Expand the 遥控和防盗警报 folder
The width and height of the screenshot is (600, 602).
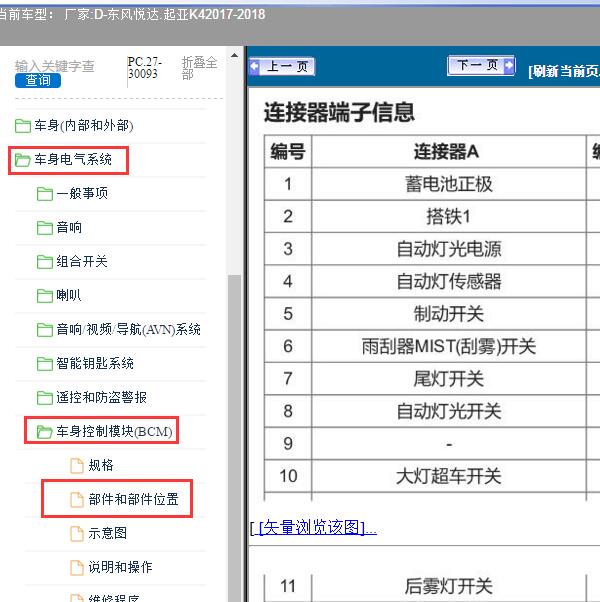(101, 398)
